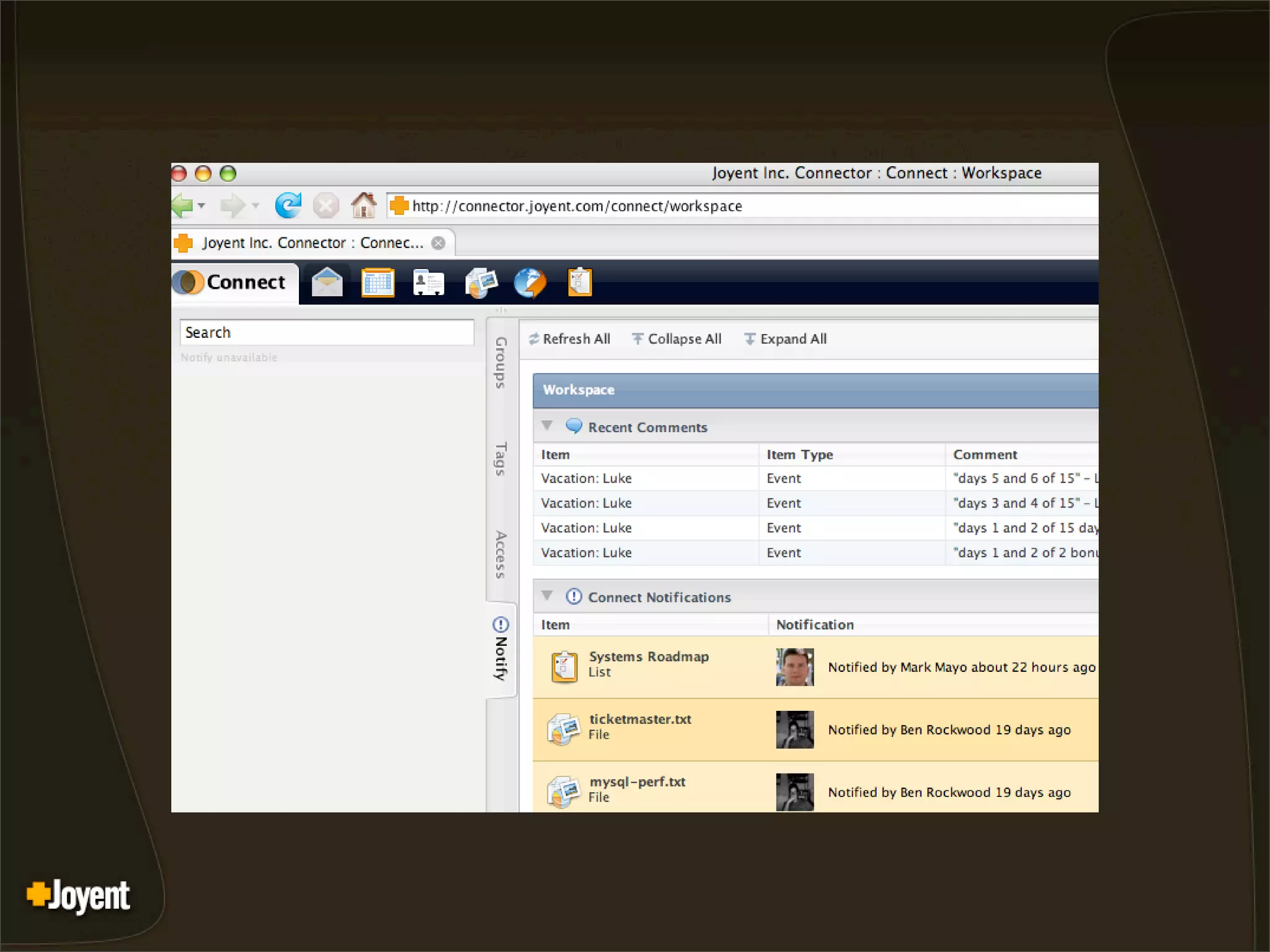The image size is (1270, 952).
Task: Close the Joyent Inc. Connector browser tab
Action: coord(438,243)
